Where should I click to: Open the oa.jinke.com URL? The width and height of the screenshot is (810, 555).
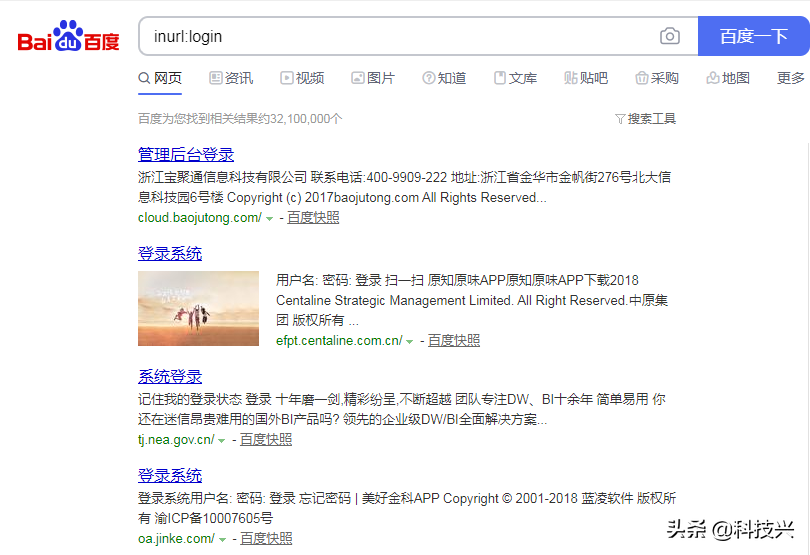[176, 538]
